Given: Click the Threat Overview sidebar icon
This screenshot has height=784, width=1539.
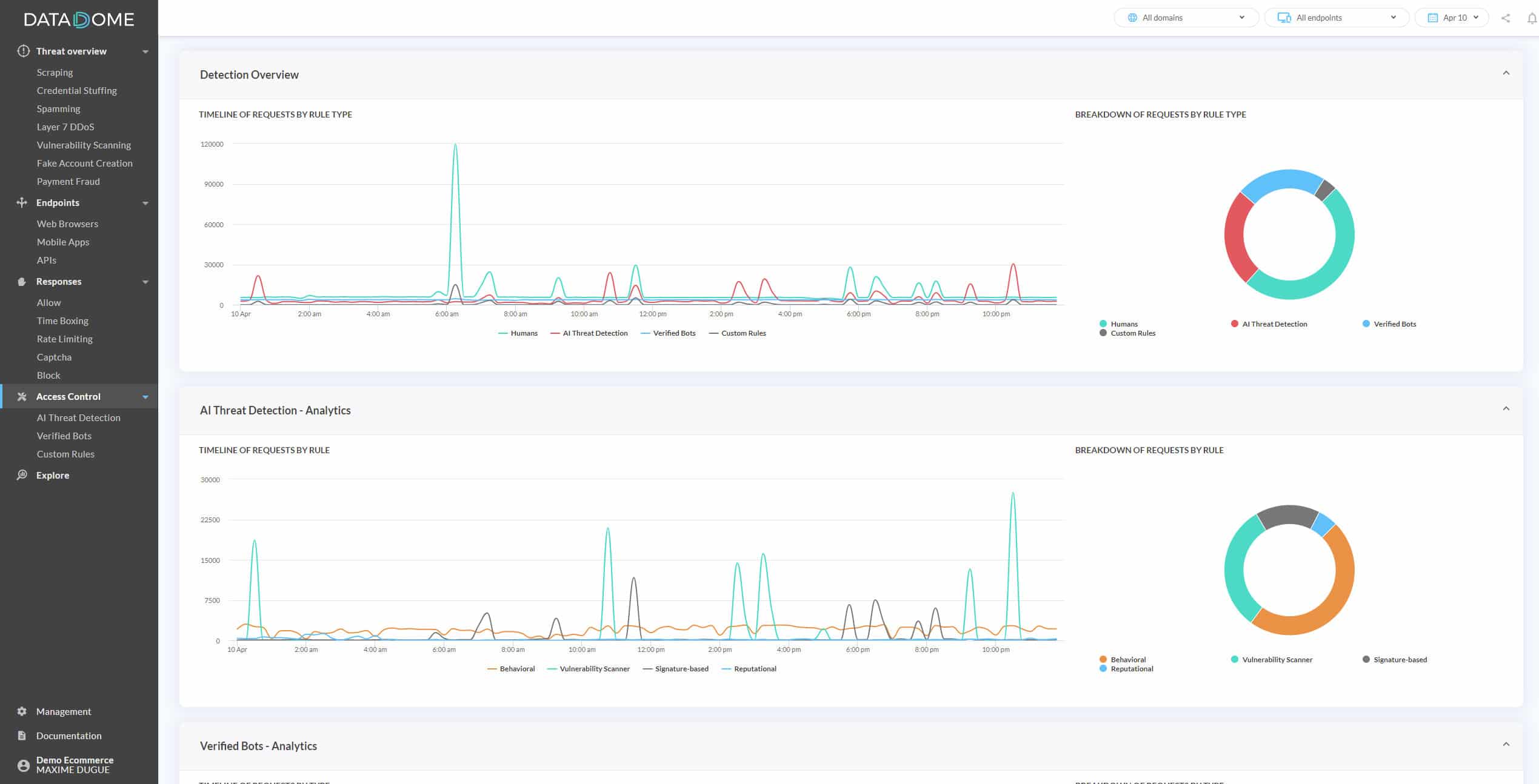Looking at the screenshot, I should (22, 50).
